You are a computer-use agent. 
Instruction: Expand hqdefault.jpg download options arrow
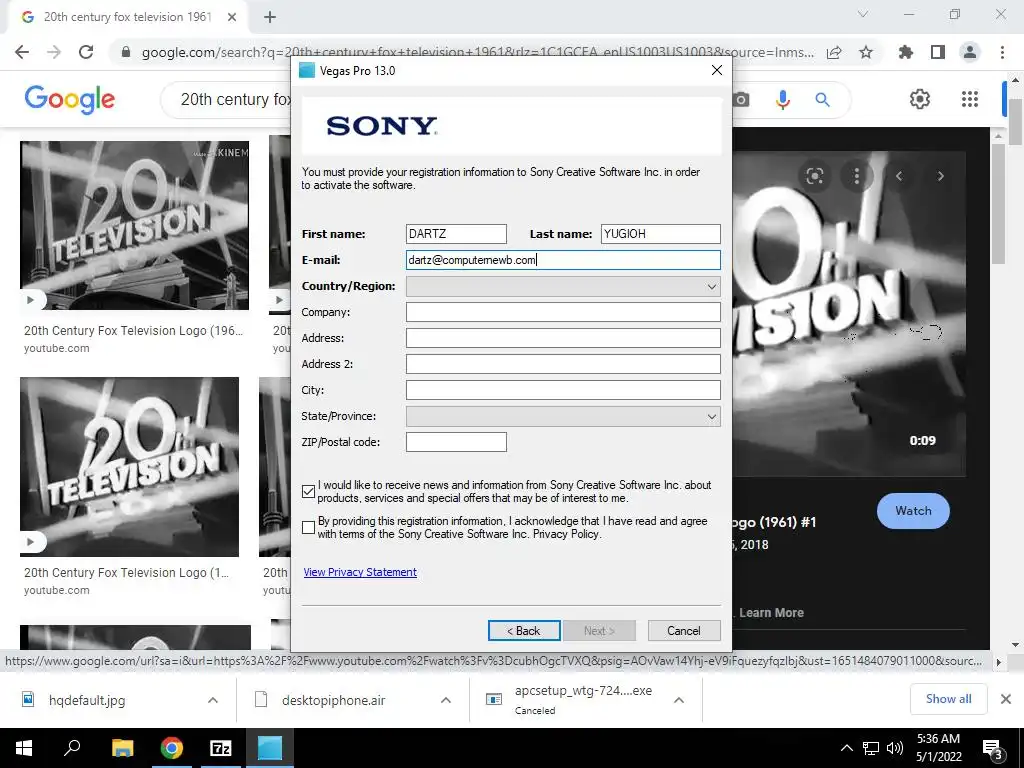tap(213, 700)
